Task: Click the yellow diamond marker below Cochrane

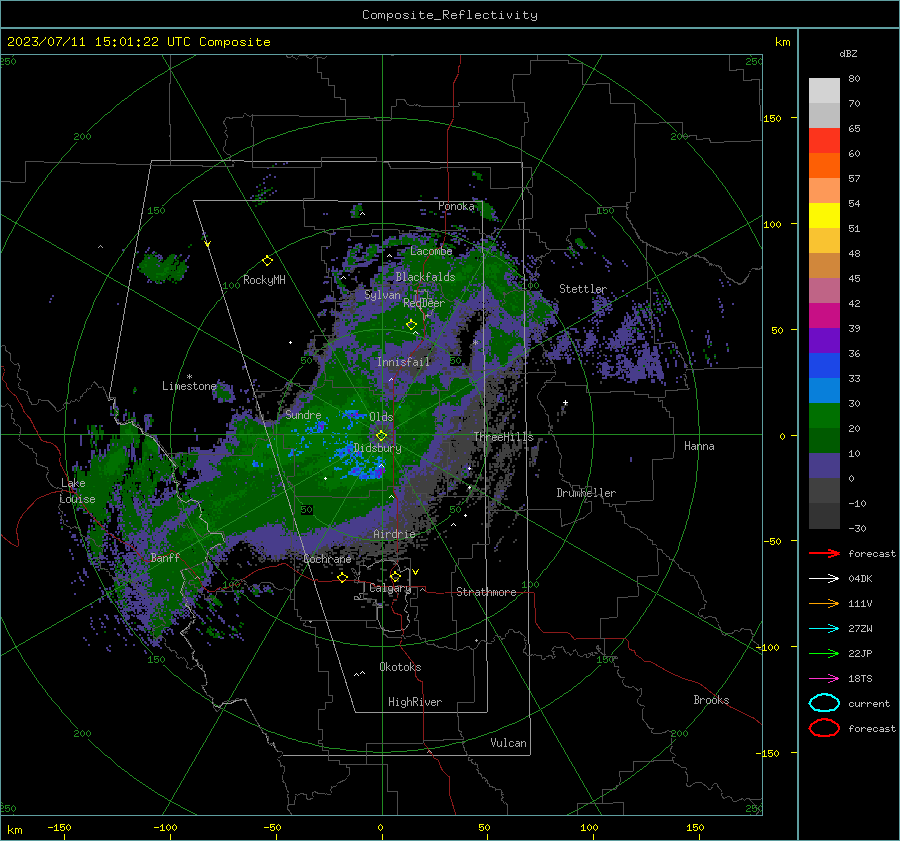Action: pos(343,578)
